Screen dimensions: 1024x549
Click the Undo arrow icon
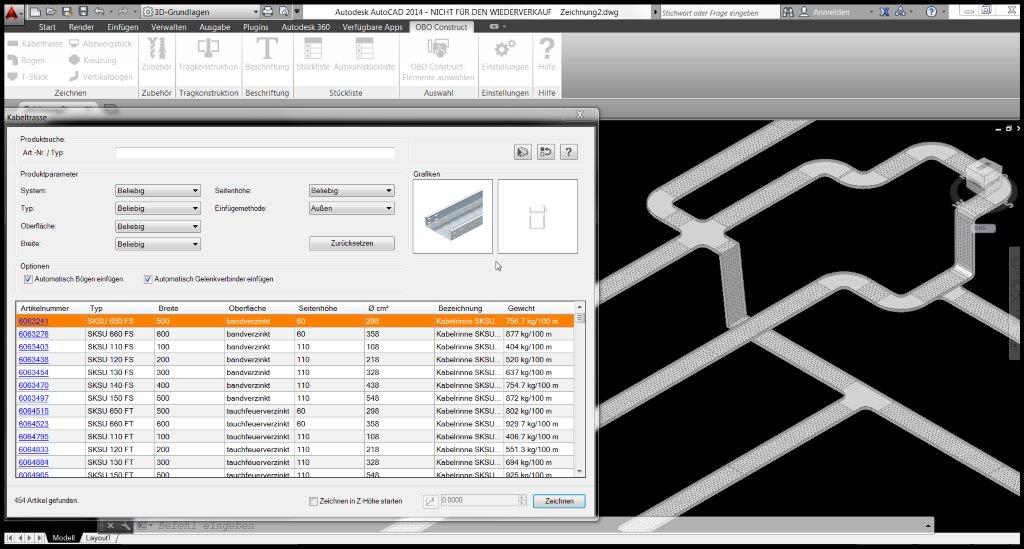click(x=99, y=12)
